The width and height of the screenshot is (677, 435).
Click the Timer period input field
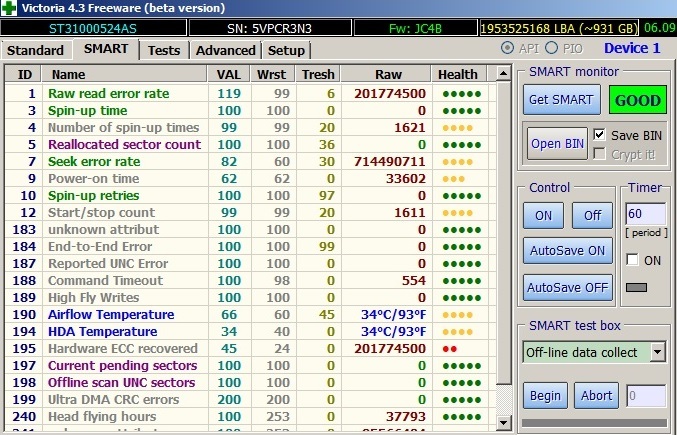pyautogui.click(x=645, y=214)
